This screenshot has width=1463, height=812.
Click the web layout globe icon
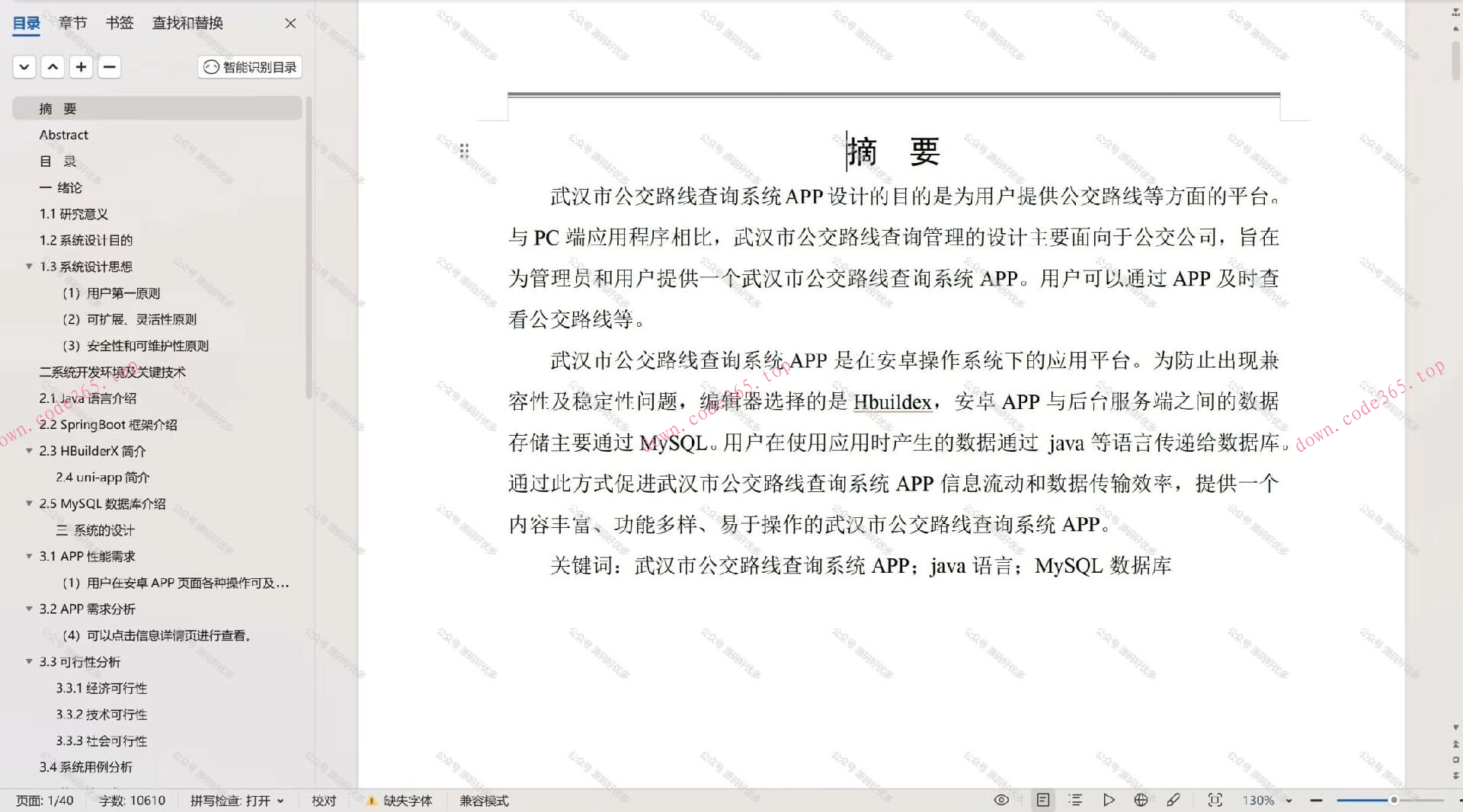(1141, 800)
